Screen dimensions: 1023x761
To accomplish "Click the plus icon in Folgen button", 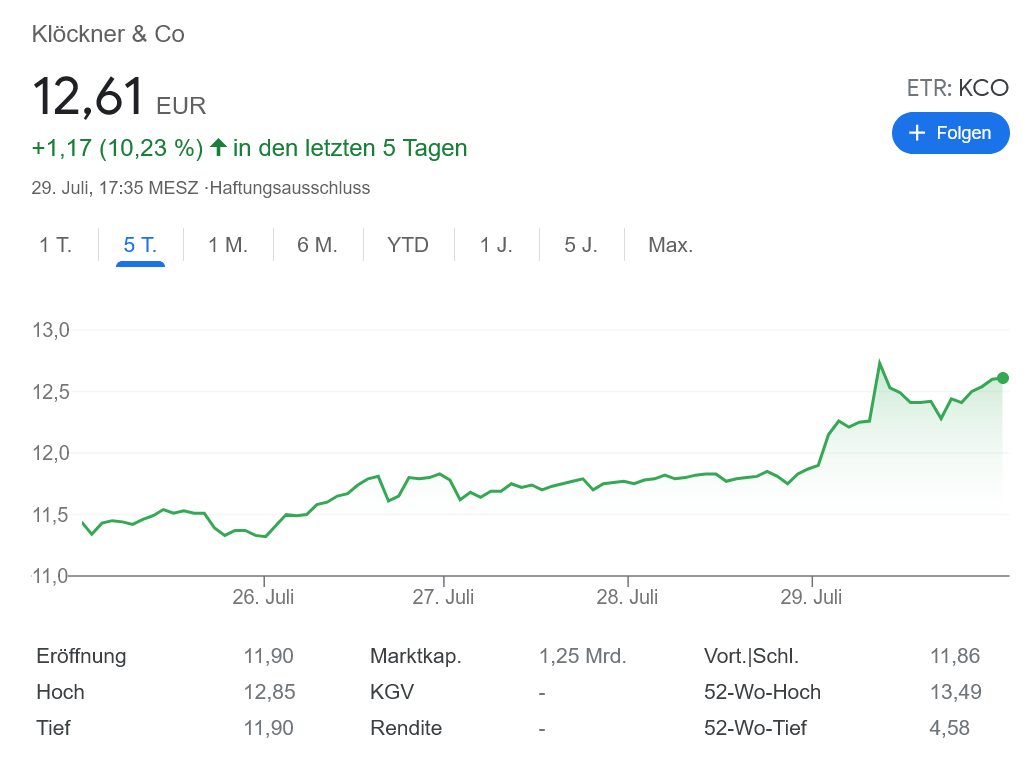I will [x=916, y=133].
